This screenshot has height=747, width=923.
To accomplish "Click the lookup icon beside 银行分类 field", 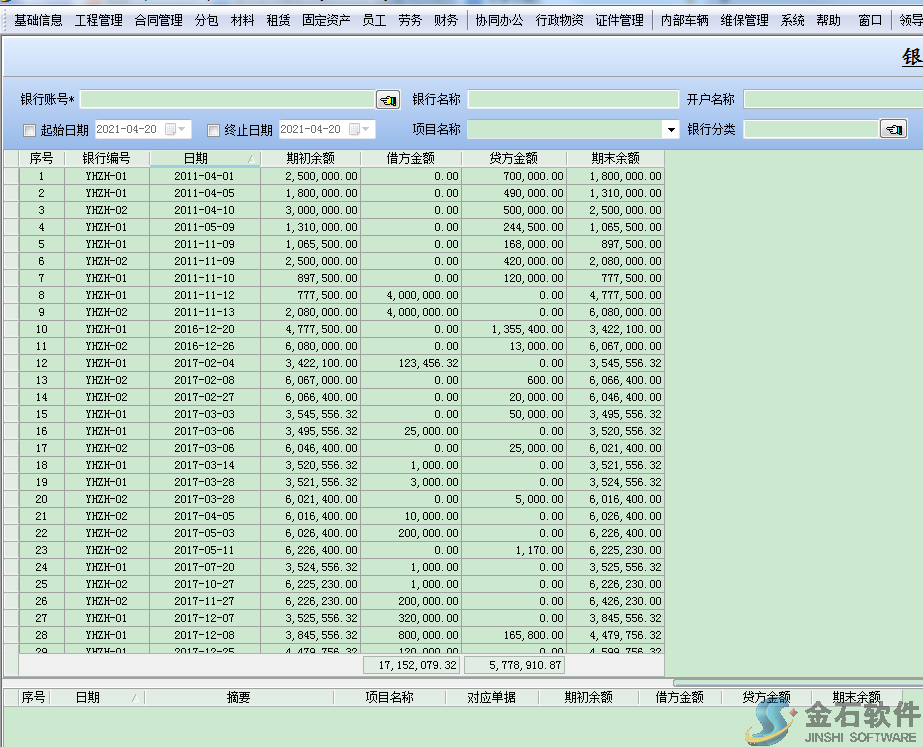I will (892, 129).
